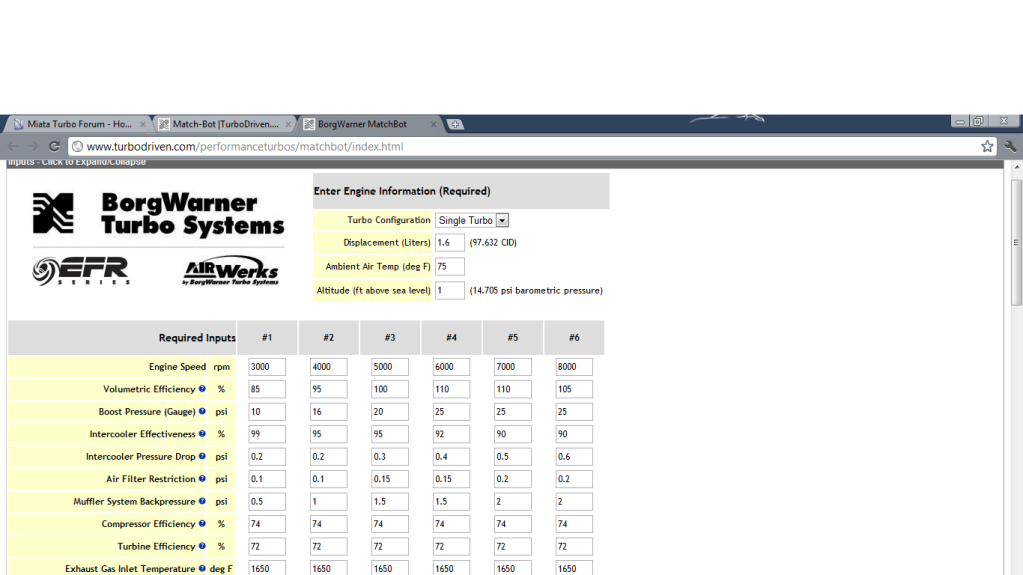Open Chrome wrench settings menu

[1010, 146]
